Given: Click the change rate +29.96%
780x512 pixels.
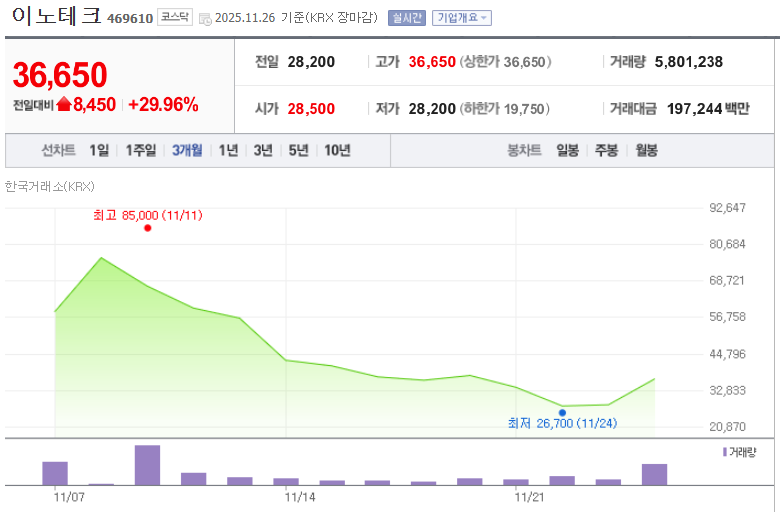Looking at the screenshot, I should pyautogui.click(x=163, y=104).
